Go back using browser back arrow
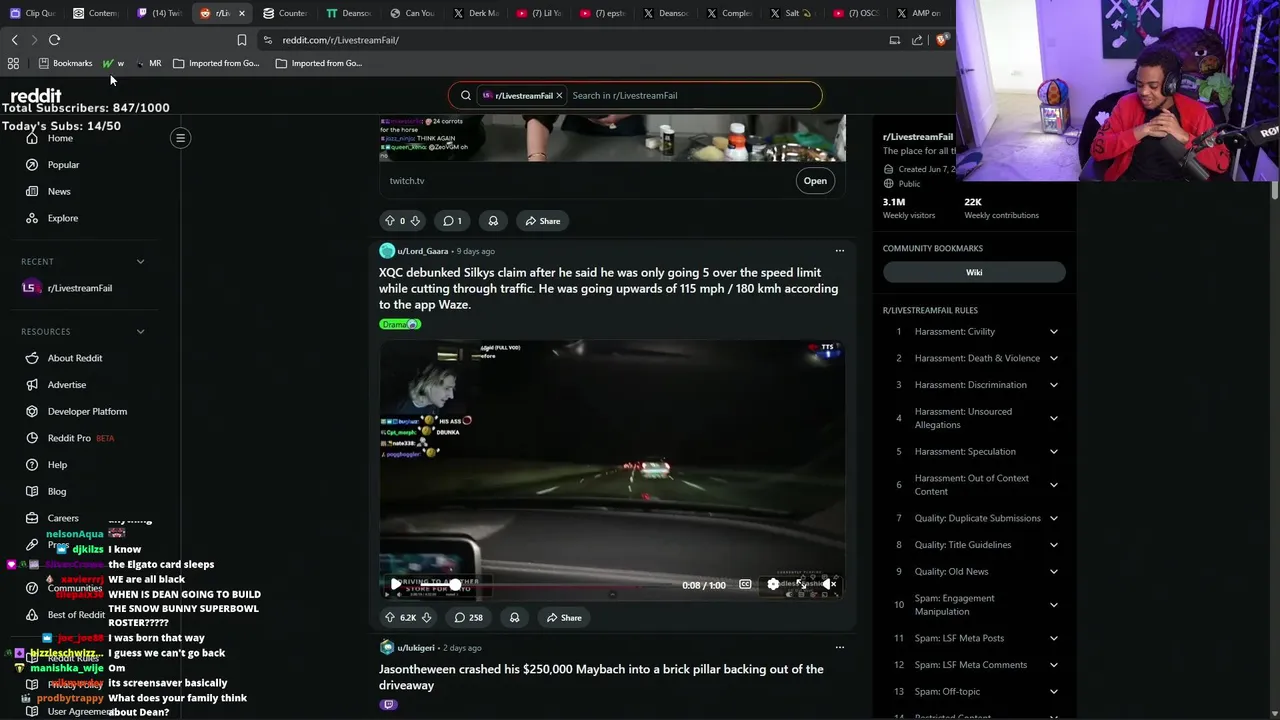The height and width of the screenshot is (720, 1280). click(15, 40)
